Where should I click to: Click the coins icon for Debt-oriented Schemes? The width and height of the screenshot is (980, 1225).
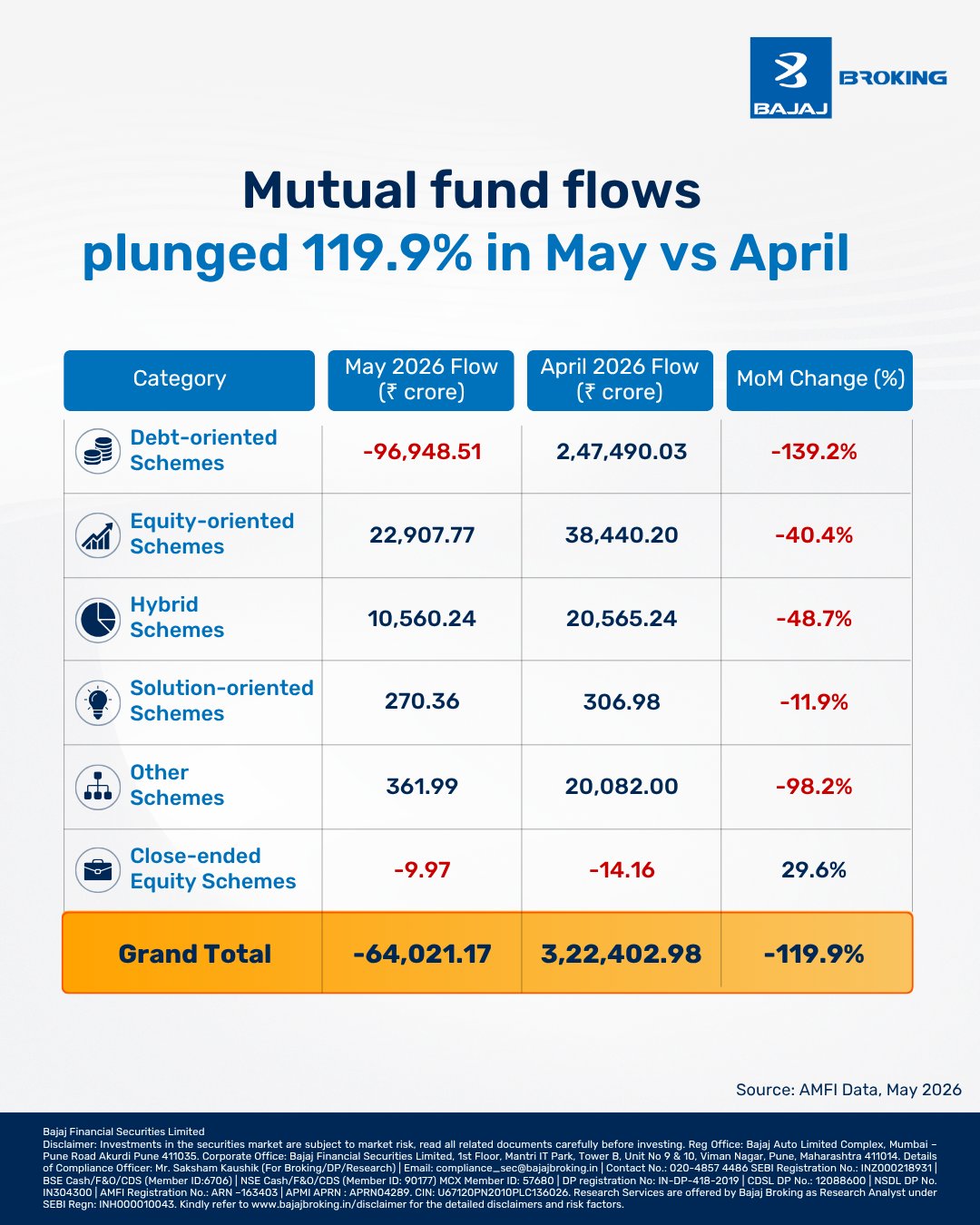97,451
